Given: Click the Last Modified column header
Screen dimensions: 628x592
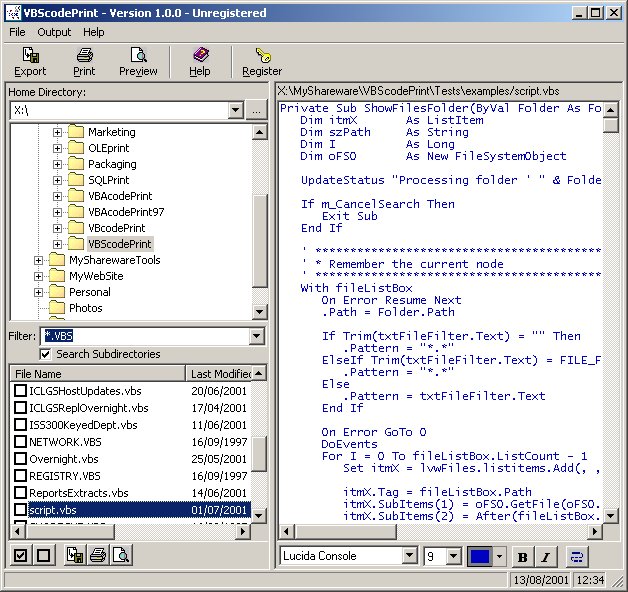Looking at the screenshot, I should 219,373.
